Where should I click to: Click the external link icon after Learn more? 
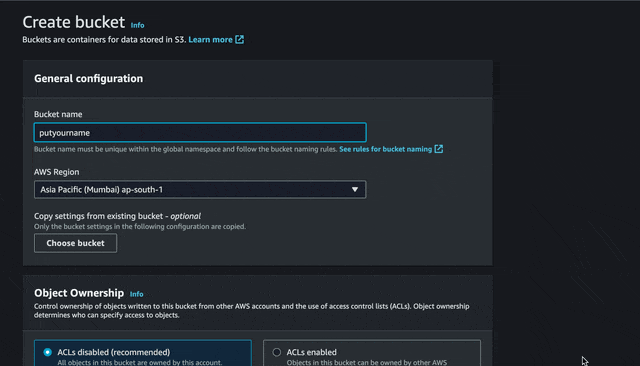240,40
